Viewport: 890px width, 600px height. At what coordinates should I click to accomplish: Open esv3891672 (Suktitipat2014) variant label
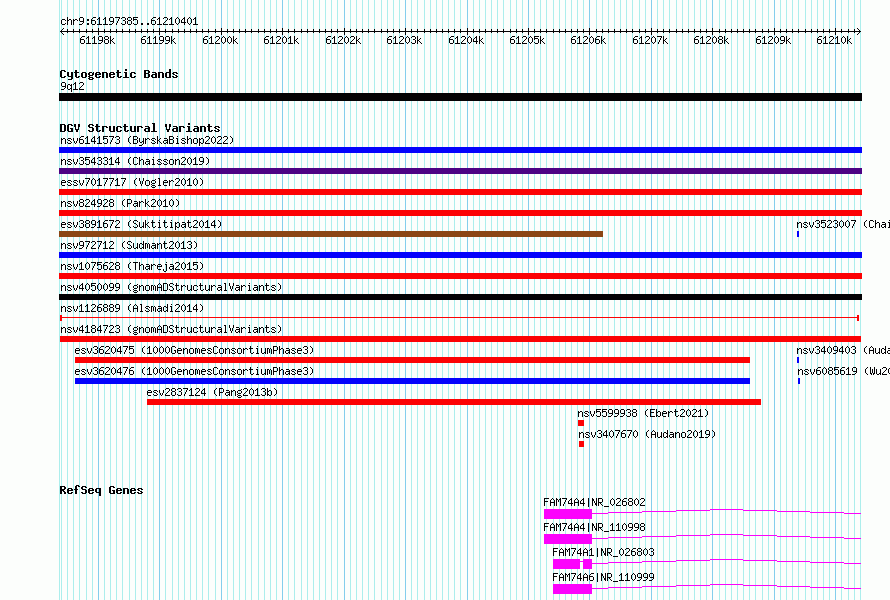141,224
